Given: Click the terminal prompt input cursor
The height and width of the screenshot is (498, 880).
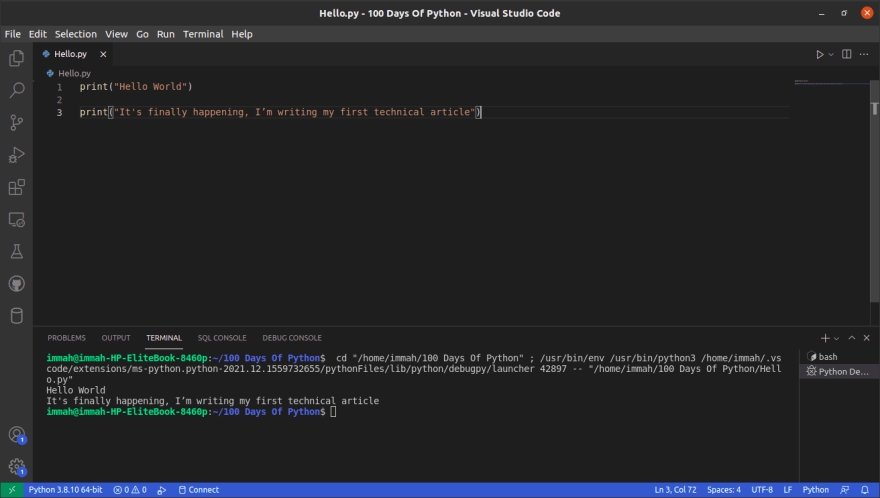Looking at the screenshot, I should tap(333, 412).
